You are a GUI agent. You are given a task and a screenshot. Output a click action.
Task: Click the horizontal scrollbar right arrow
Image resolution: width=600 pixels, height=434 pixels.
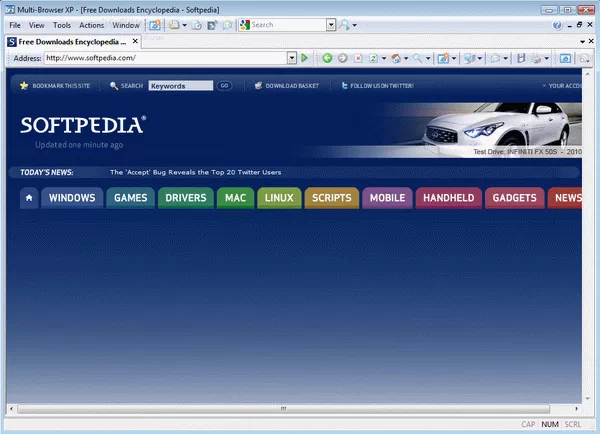(576, 409)
